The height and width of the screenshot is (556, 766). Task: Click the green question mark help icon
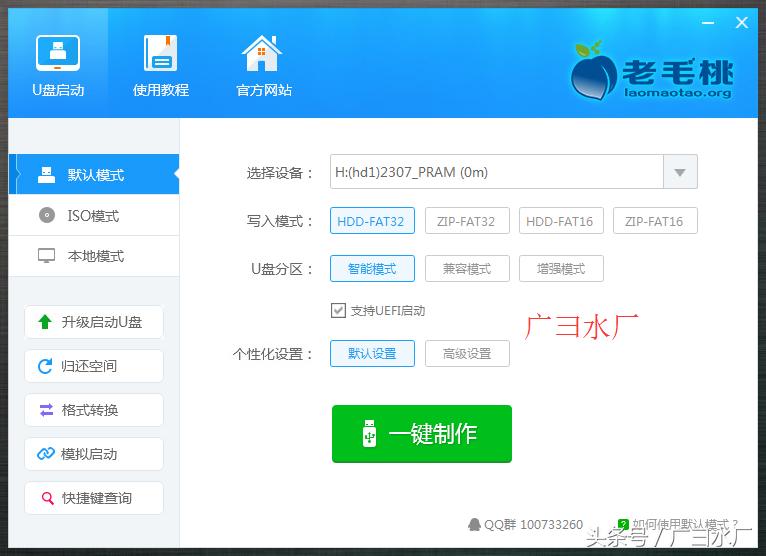tap(623, 524)
